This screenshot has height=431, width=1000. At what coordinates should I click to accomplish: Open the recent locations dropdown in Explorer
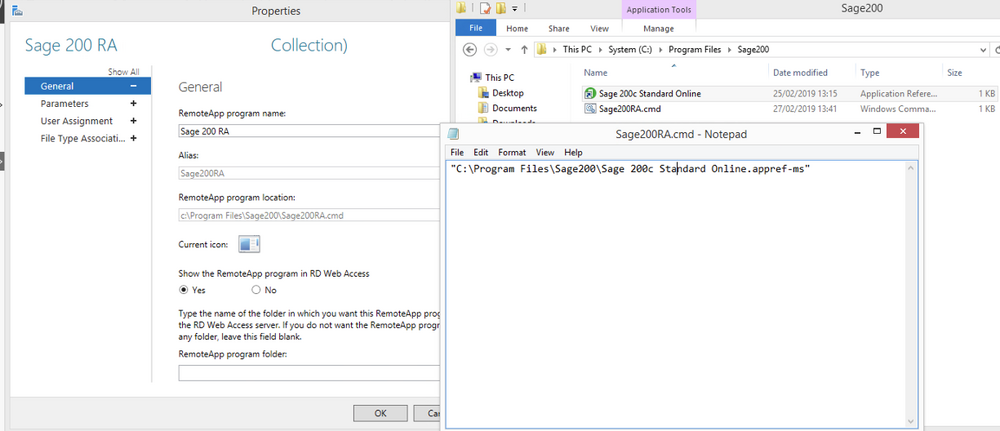[508, 50]
